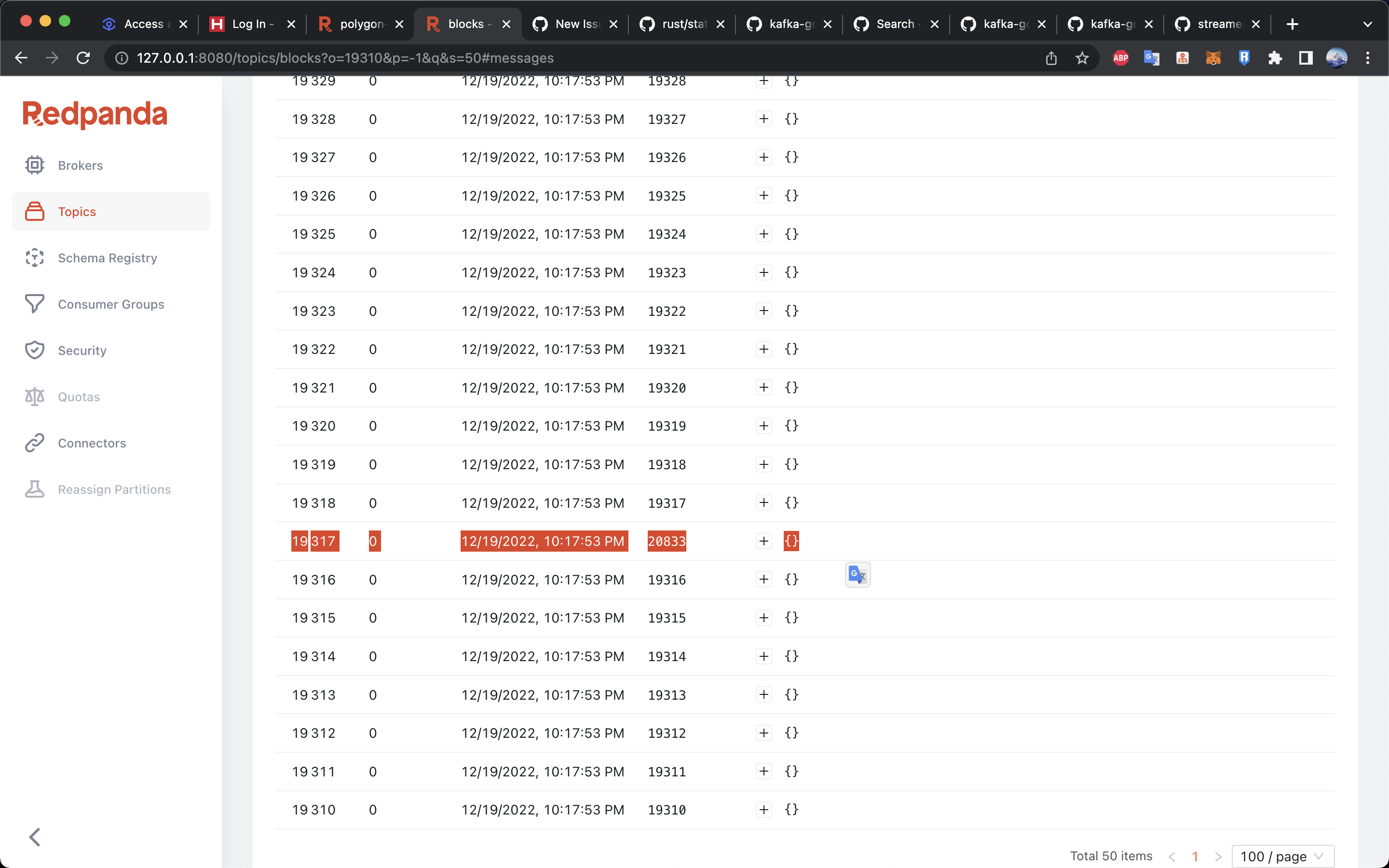Select the Connectors sidebar icon
The image size is (1389, 868).
click(34, 443)
